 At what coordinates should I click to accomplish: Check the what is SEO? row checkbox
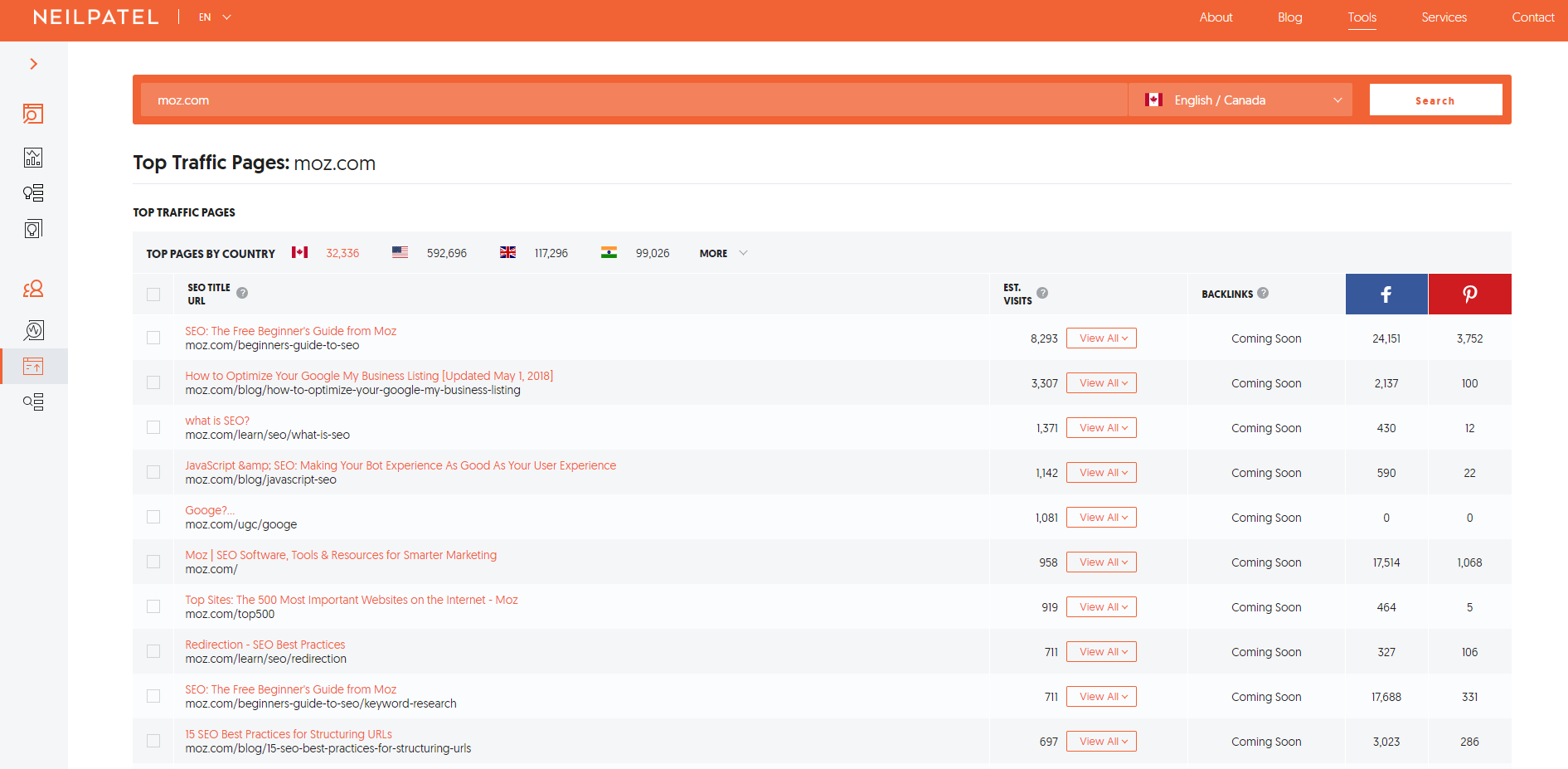click(153, 427)
